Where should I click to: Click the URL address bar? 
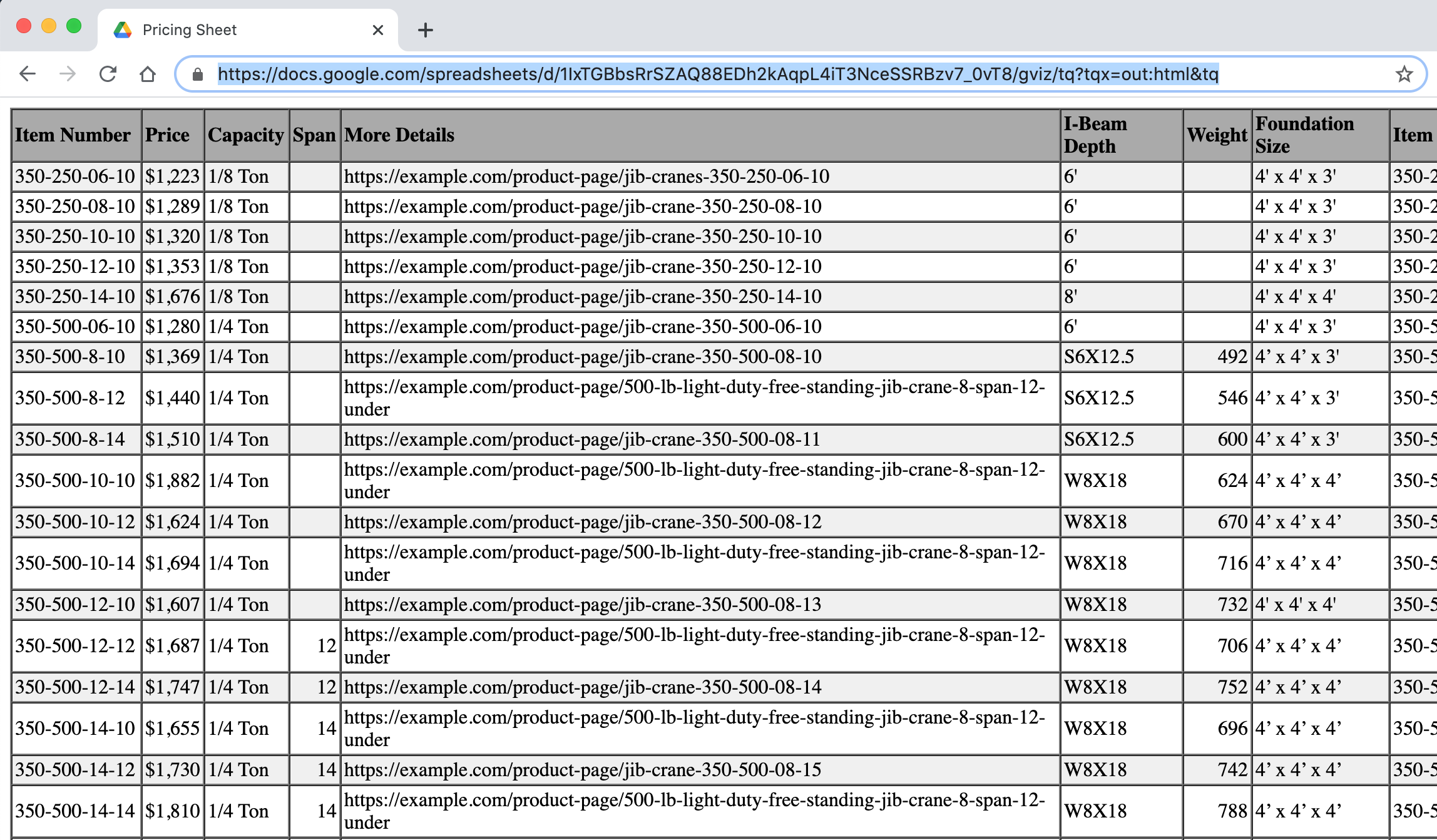[x=717, y=74]
